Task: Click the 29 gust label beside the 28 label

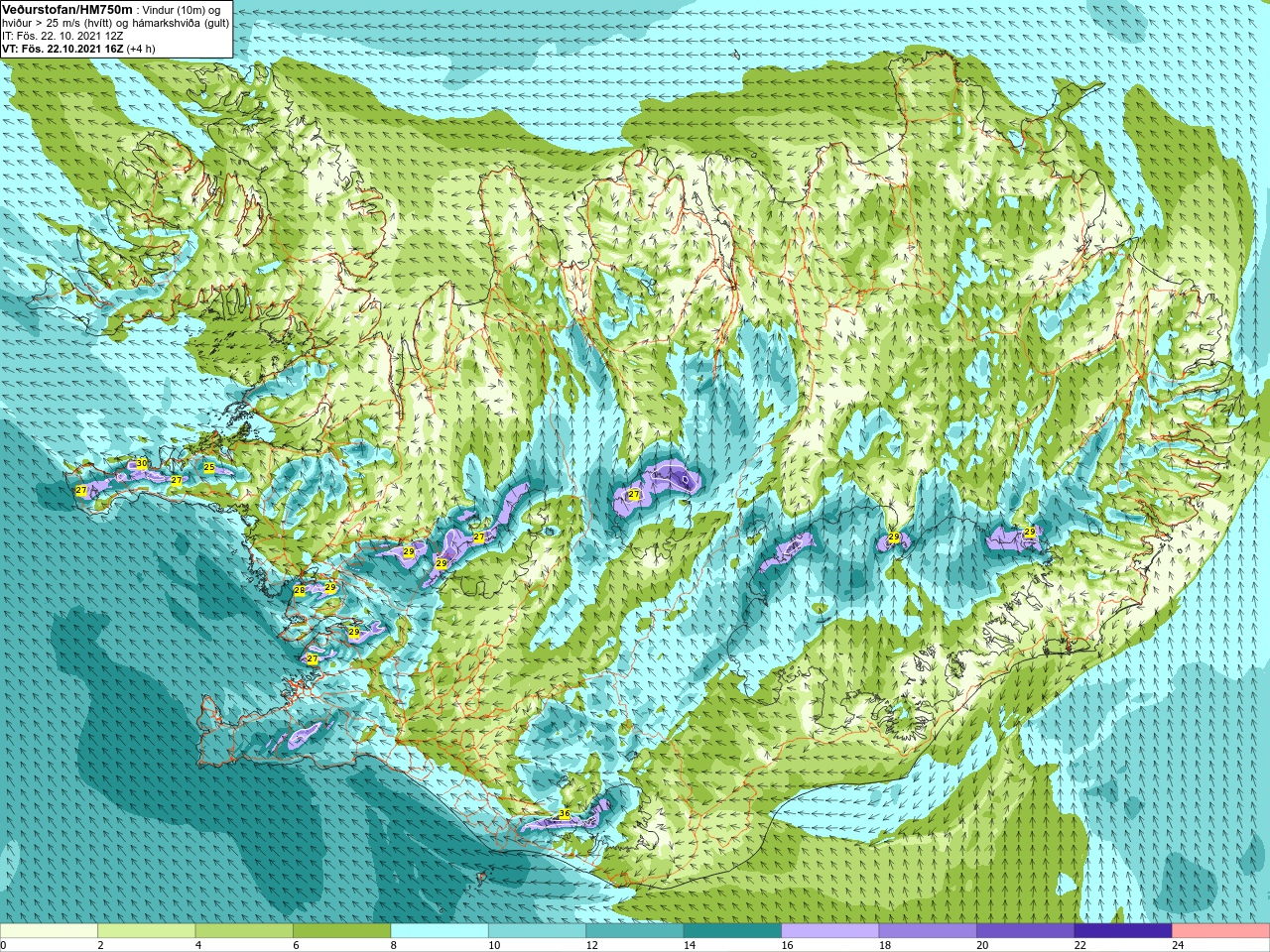Action: [x=330, y=587]
